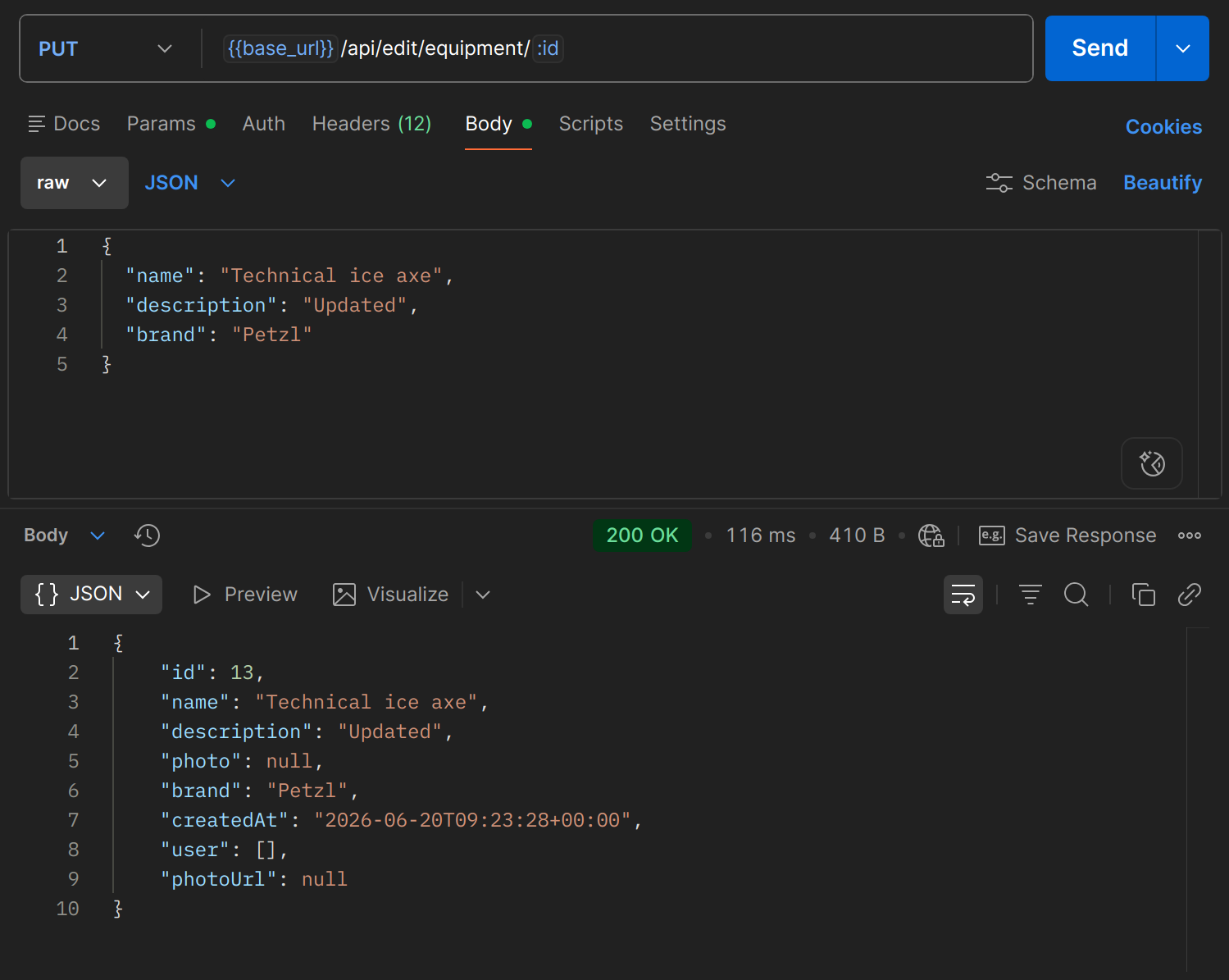Screen dimensions: 1229x980
Task: Open the raw body type dropdown
Action: (x=74, y=183)
